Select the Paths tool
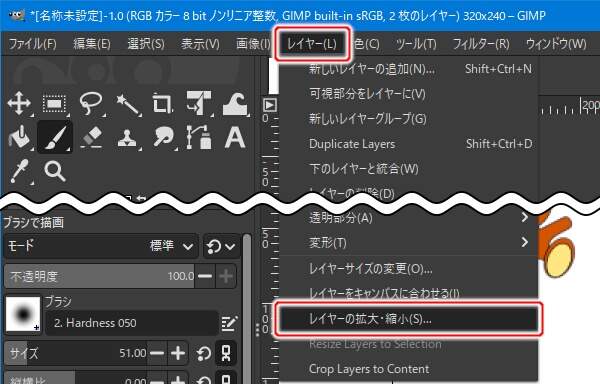Screen dimensions: 600x384 [x=199, y=137]
